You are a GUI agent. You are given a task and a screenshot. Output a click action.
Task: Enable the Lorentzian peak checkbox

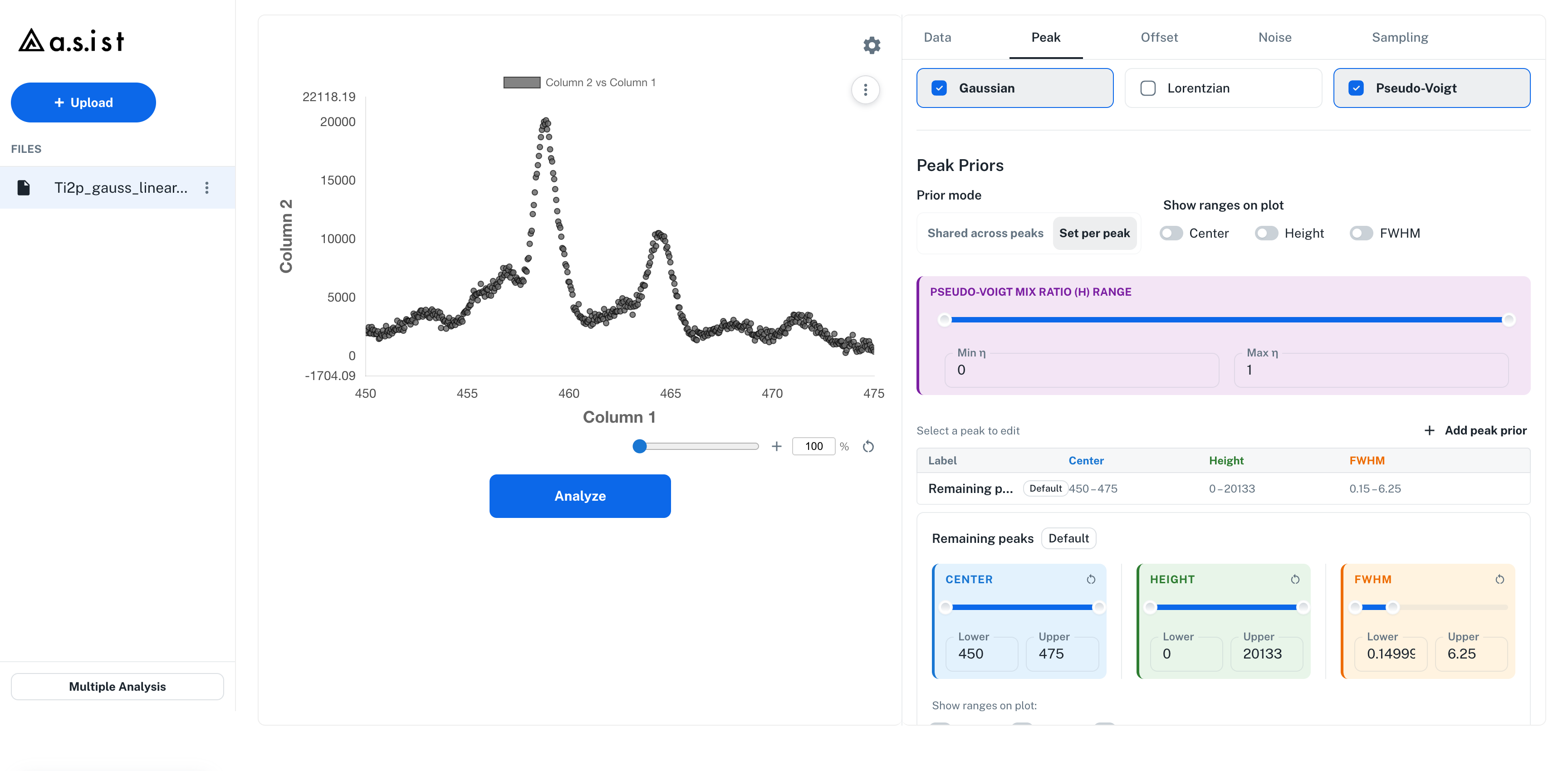coord(1147,88)
